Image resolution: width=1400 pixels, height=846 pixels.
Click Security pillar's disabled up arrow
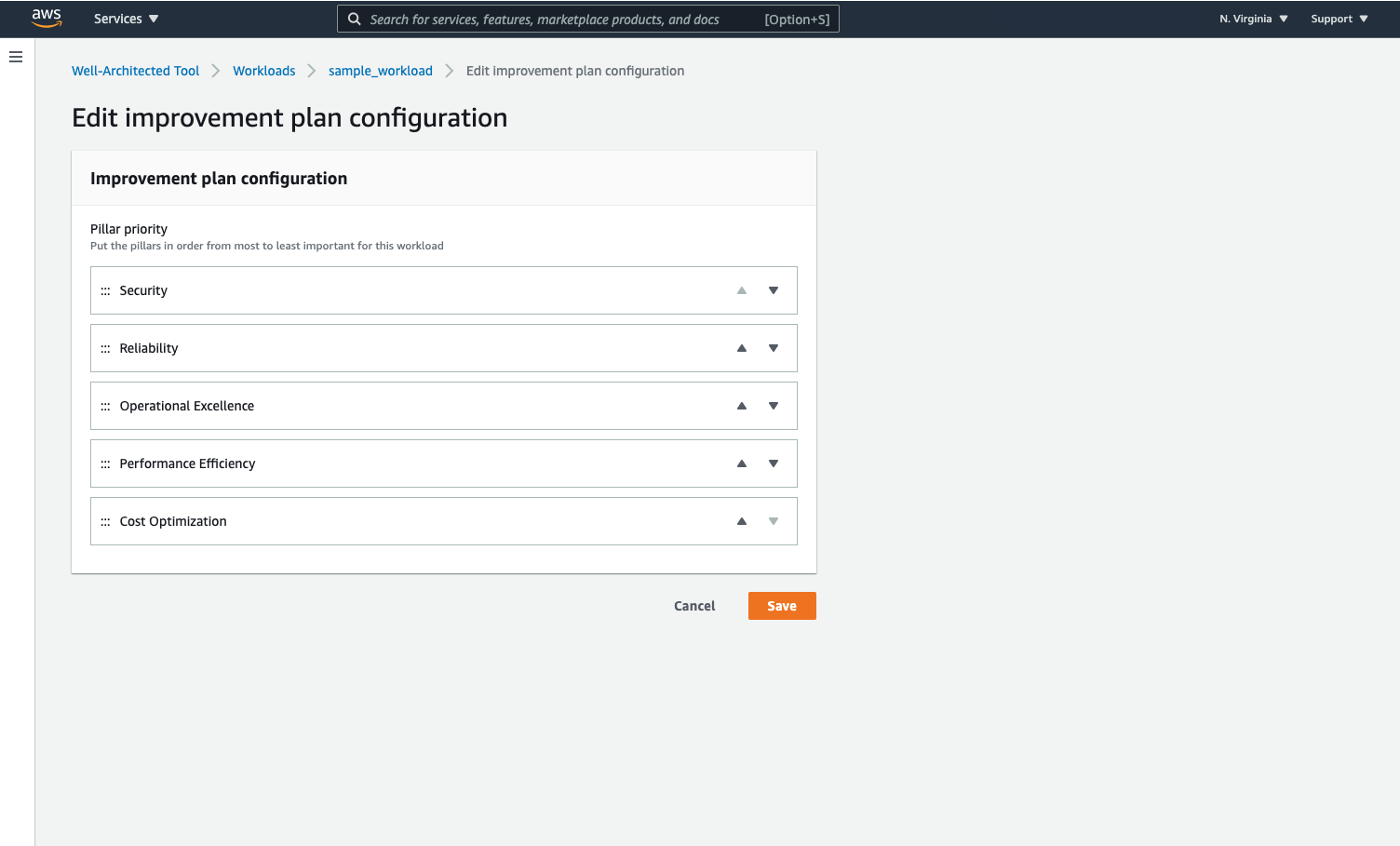pyautogui.click(x=742, y=290)
